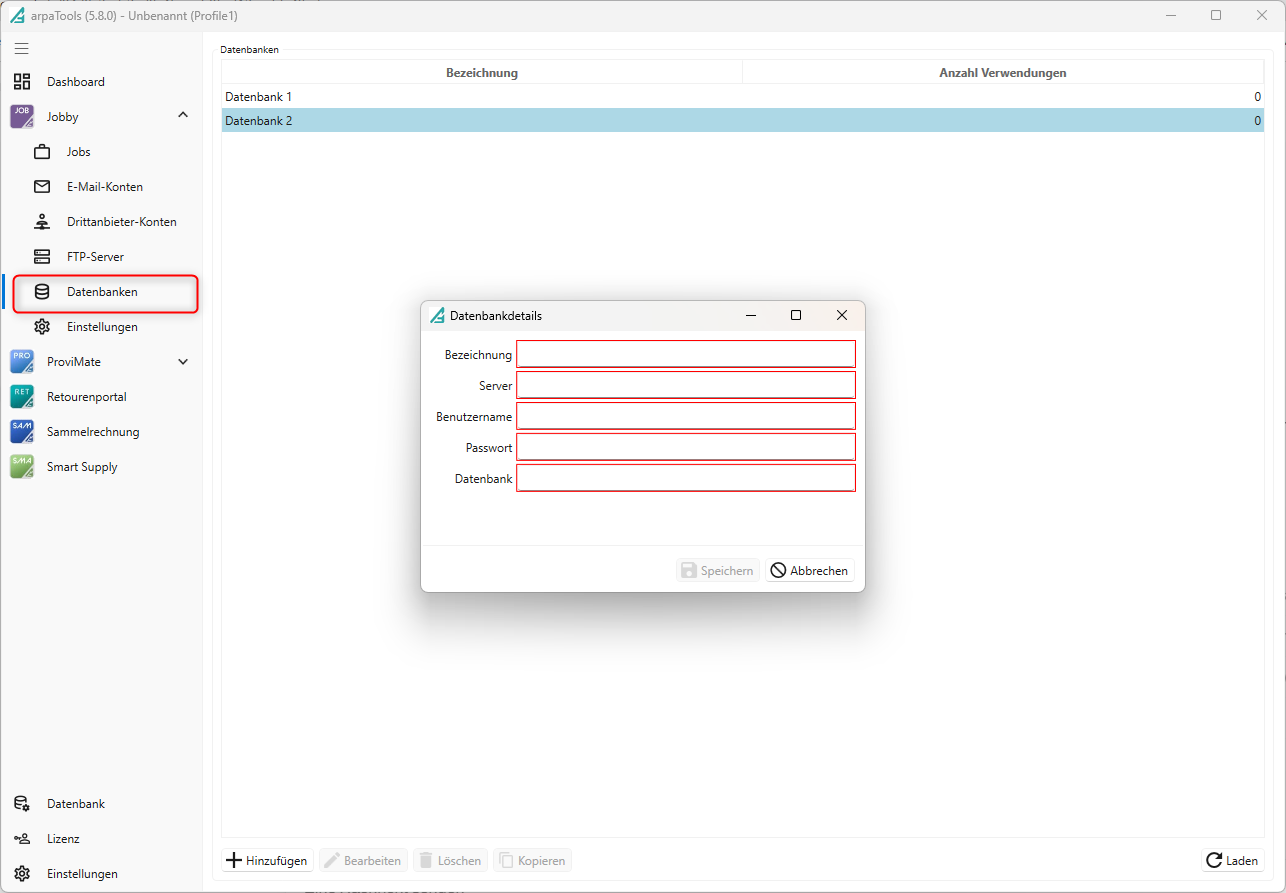1286x893 pixels.
Task: Collapse the Jobby section chevron
Action: coord(183,116)
